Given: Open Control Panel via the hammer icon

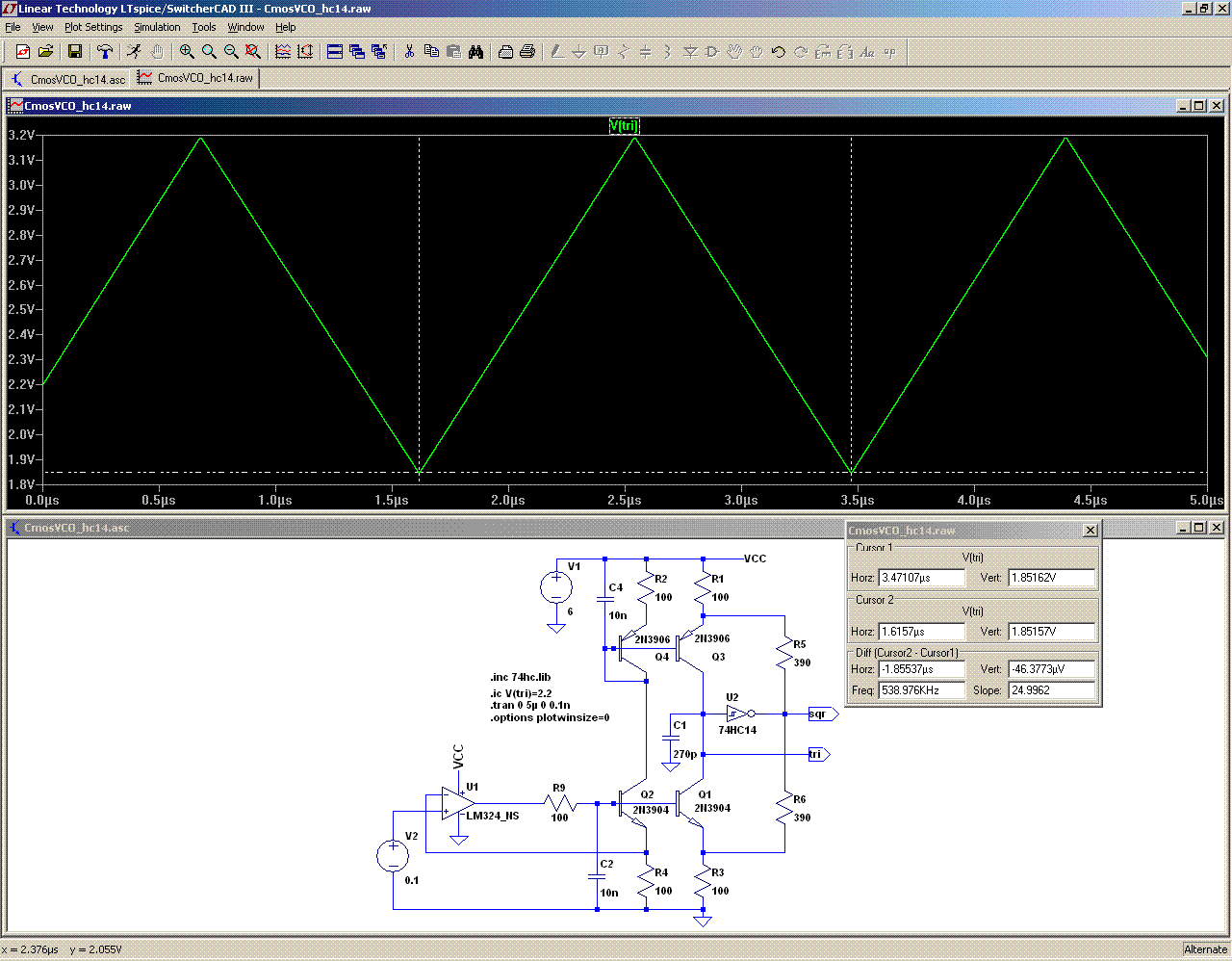Looking at the screenshot, I should 105,52.
